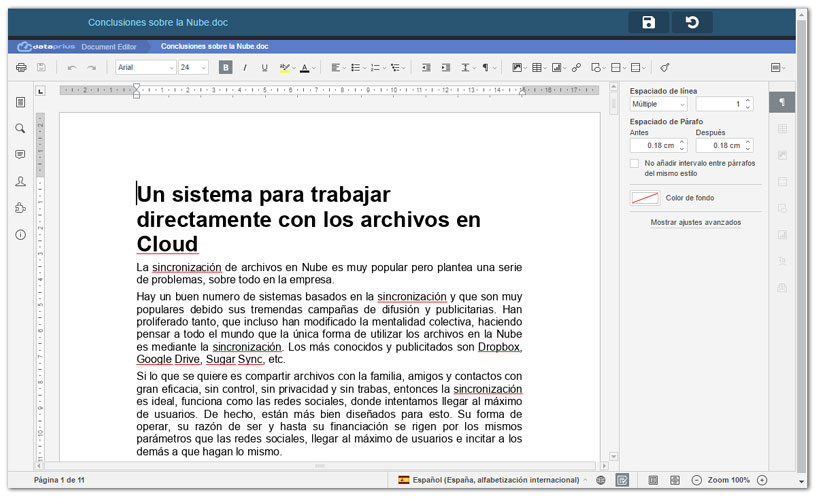Select the paragraph settings tab in right sidebar
This screenshot has height=498, width=816.
[782, 103]
